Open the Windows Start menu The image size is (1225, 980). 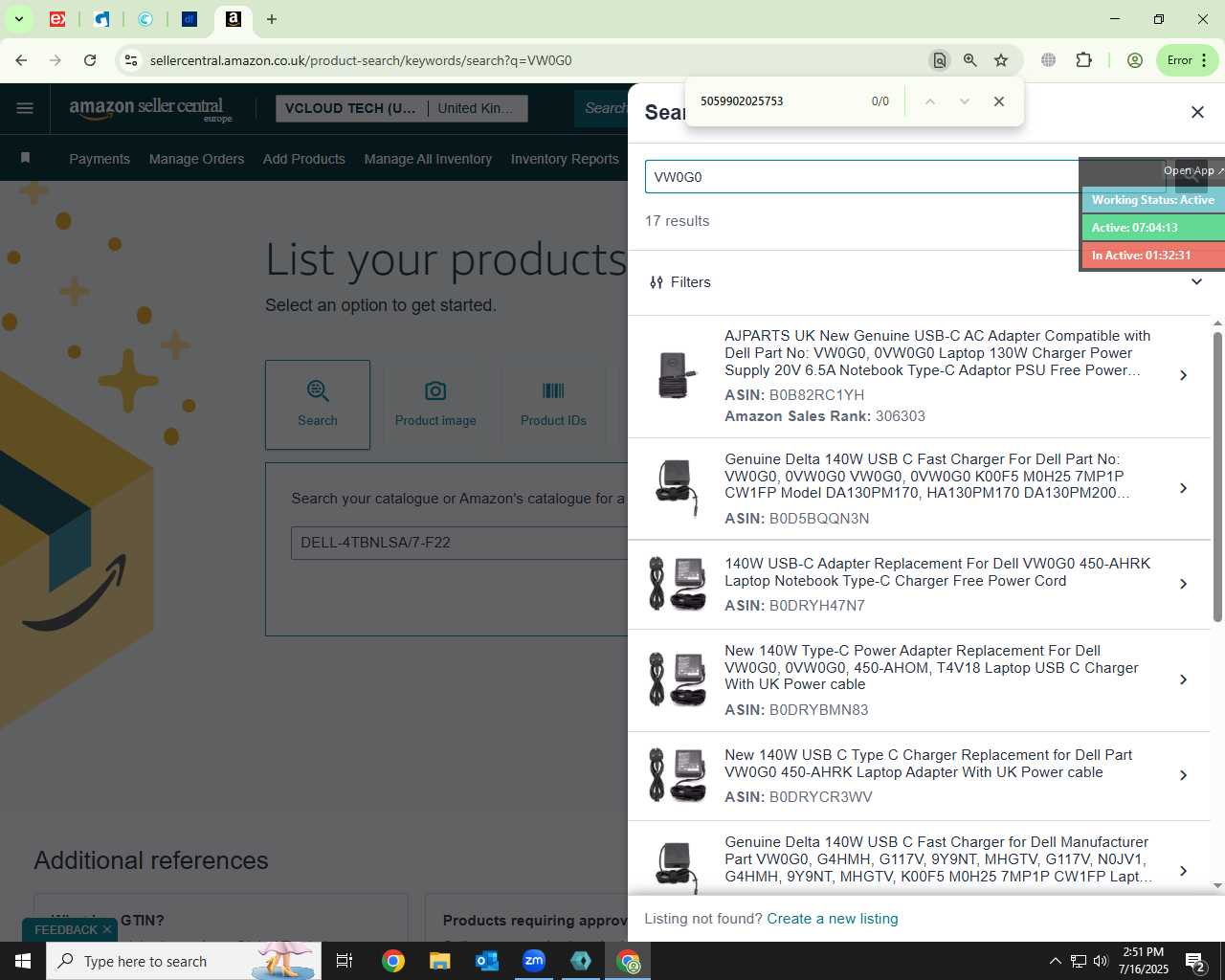(23, 961)
